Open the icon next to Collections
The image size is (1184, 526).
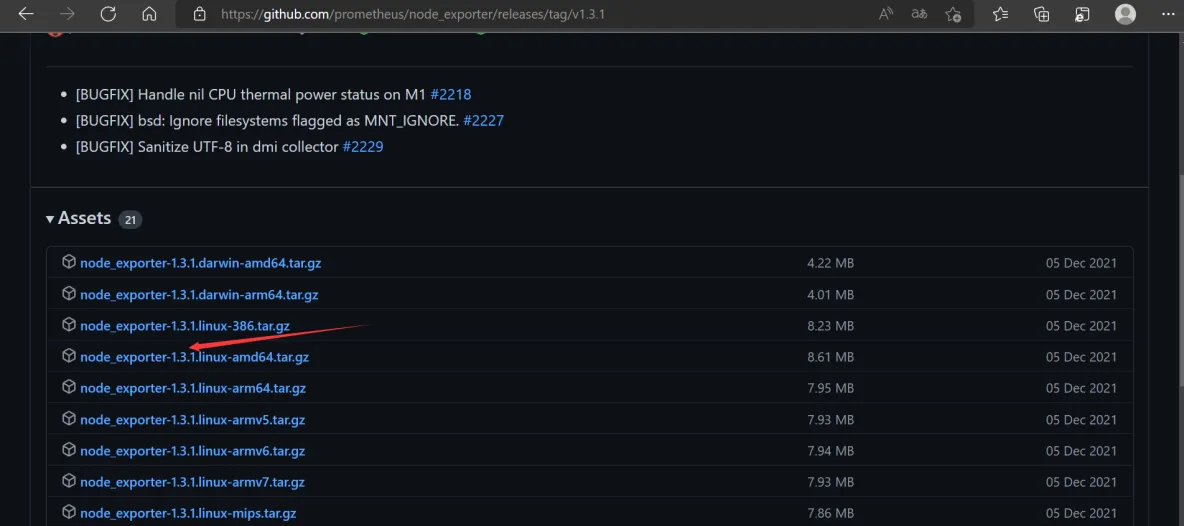[1082, 14]
